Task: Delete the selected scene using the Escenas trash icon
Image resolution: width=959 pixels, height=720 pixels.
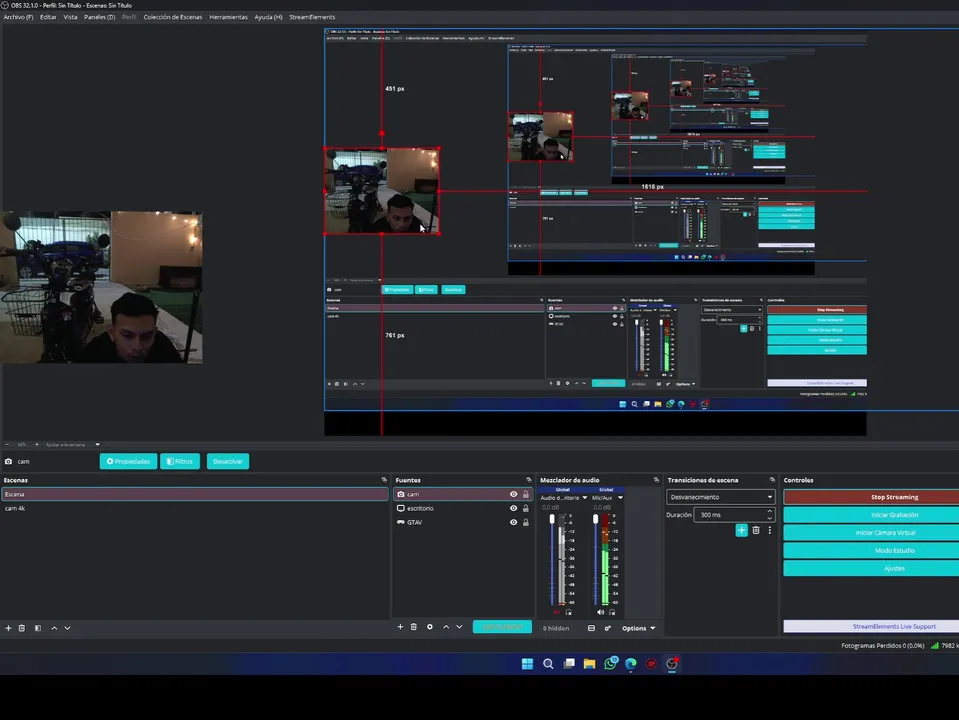Action: click(22, 628)
